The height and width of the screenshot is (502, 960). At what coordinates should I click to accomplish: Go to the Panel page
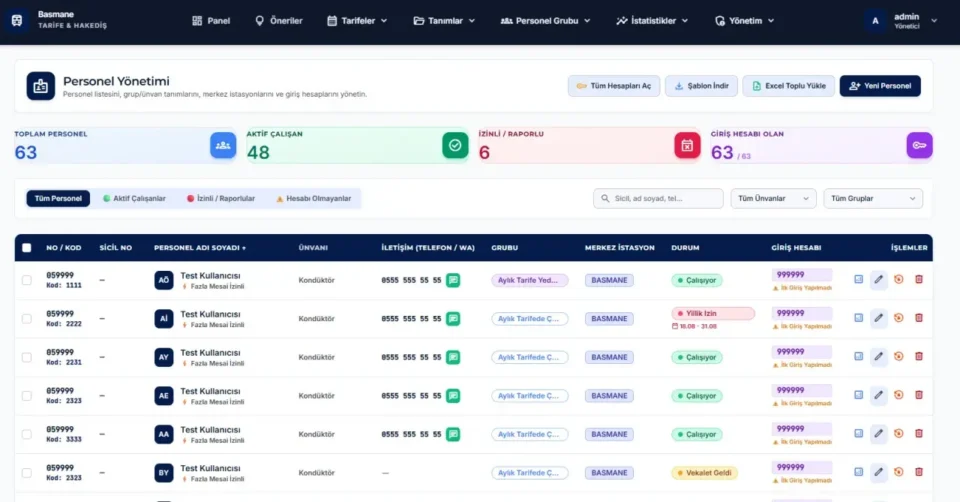[x=211, y=21]
